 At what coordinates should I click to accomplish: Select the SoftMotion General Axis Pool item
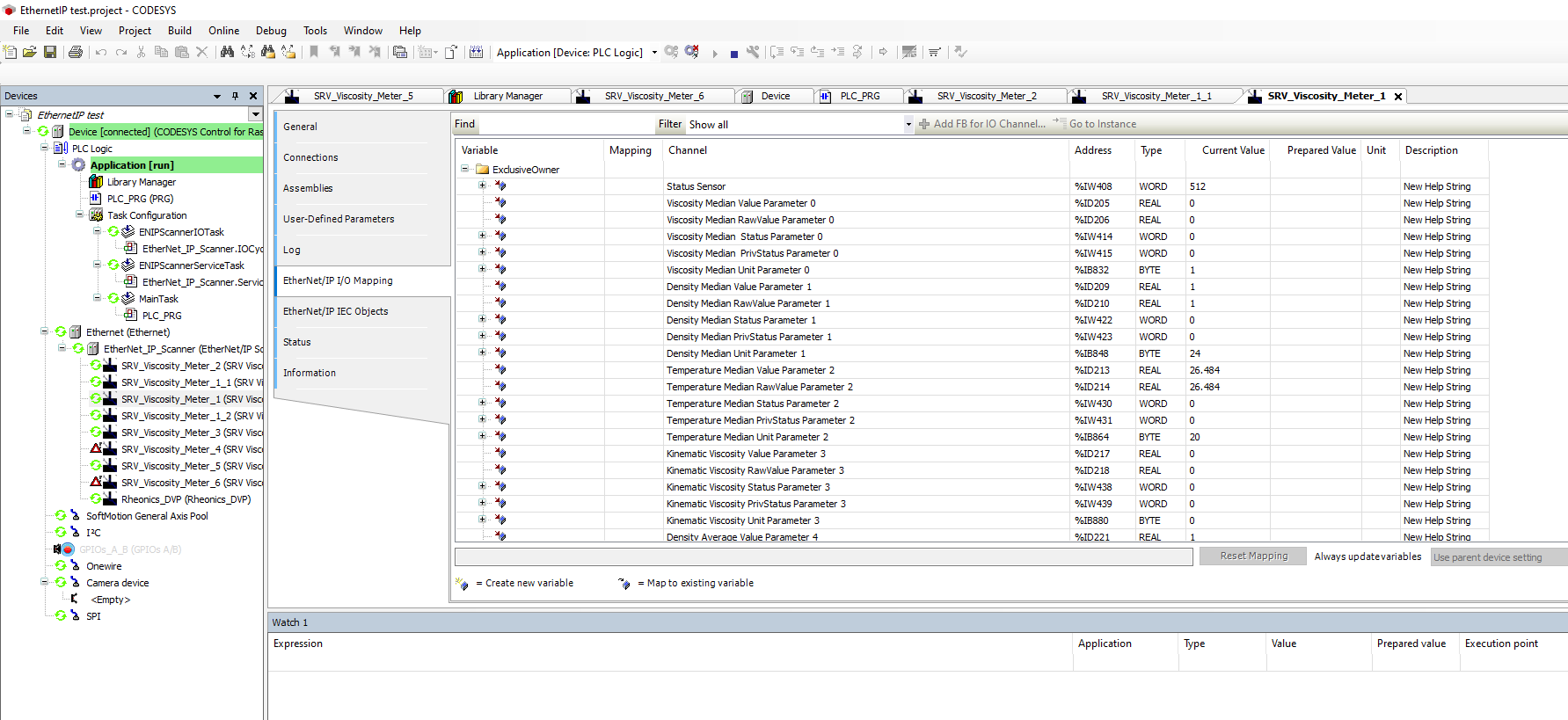click(x=147, y=516)
